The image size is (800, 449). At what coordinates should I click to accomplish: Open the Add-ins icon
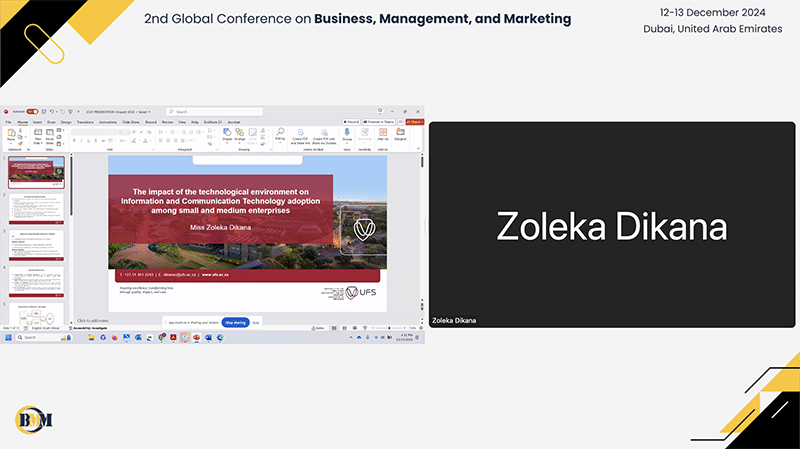tap(383, 134)
